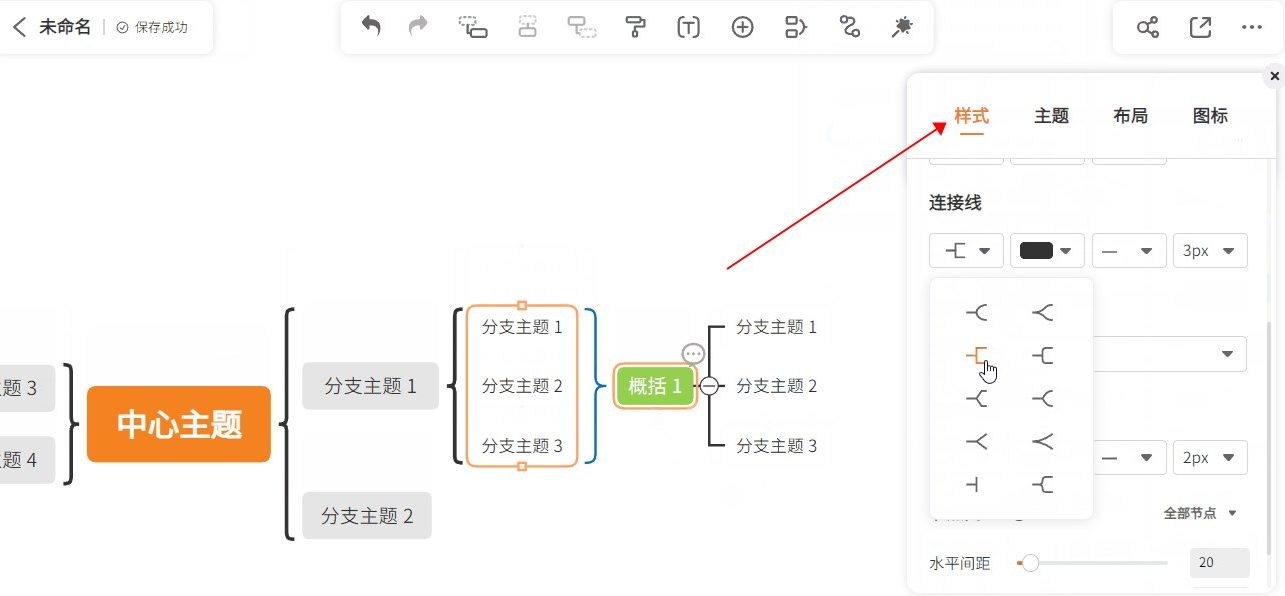Close the style side panel

click(1274, 76)
